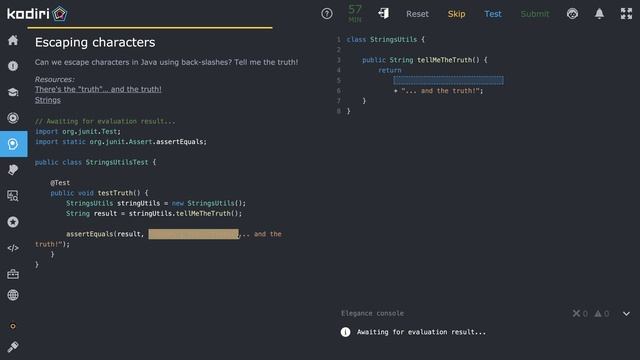Click the exclamation alert sidebar icon
This screenshot has width=640, height=360.
click(x=13, y=66)
